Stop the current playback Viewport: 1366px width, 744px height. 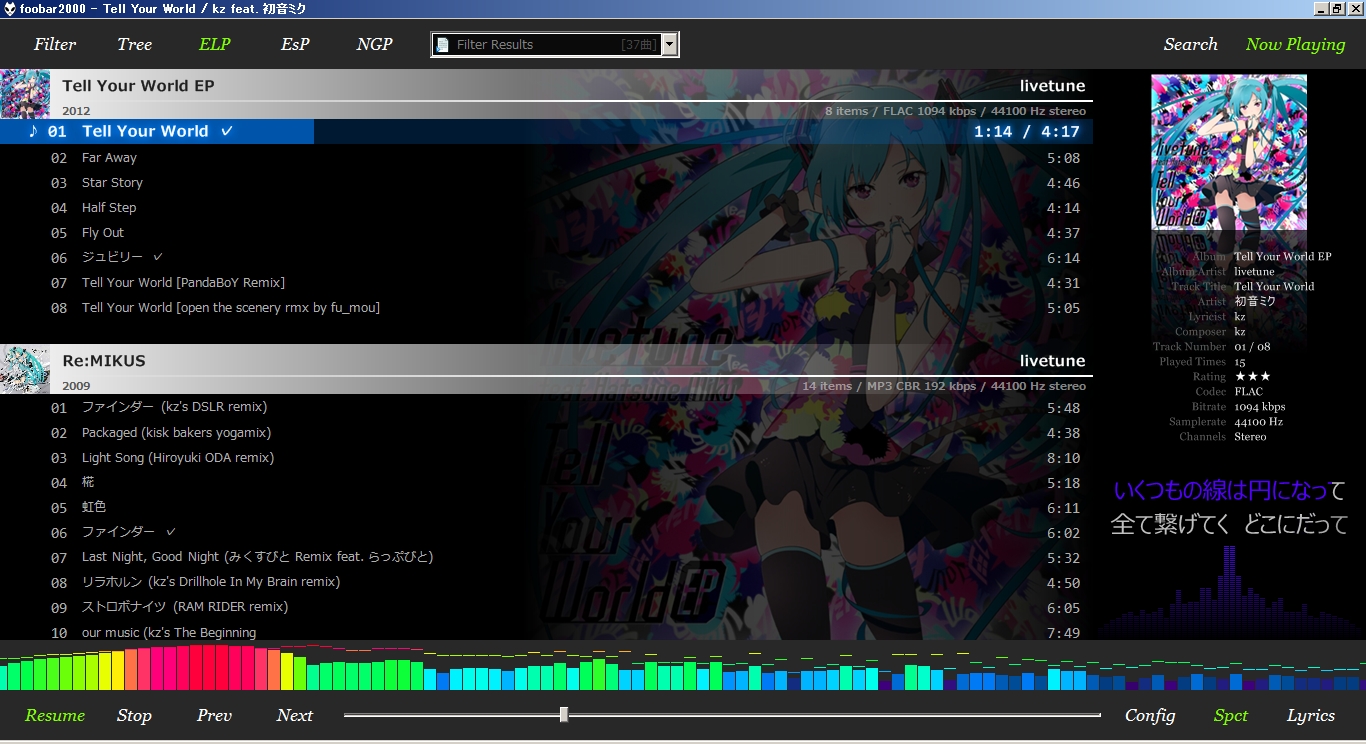pos(134,715)
